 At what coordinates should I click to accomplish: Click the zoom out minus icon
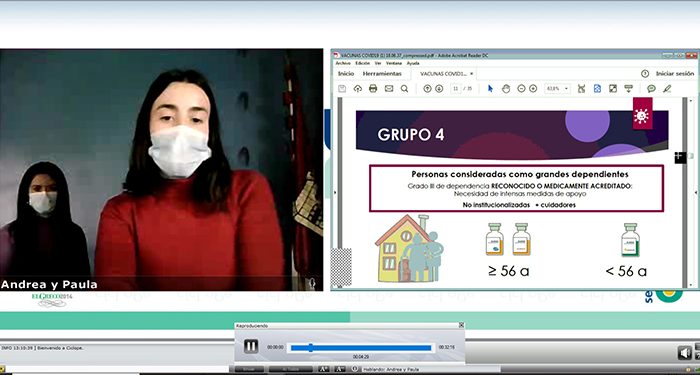pos(521,88)
